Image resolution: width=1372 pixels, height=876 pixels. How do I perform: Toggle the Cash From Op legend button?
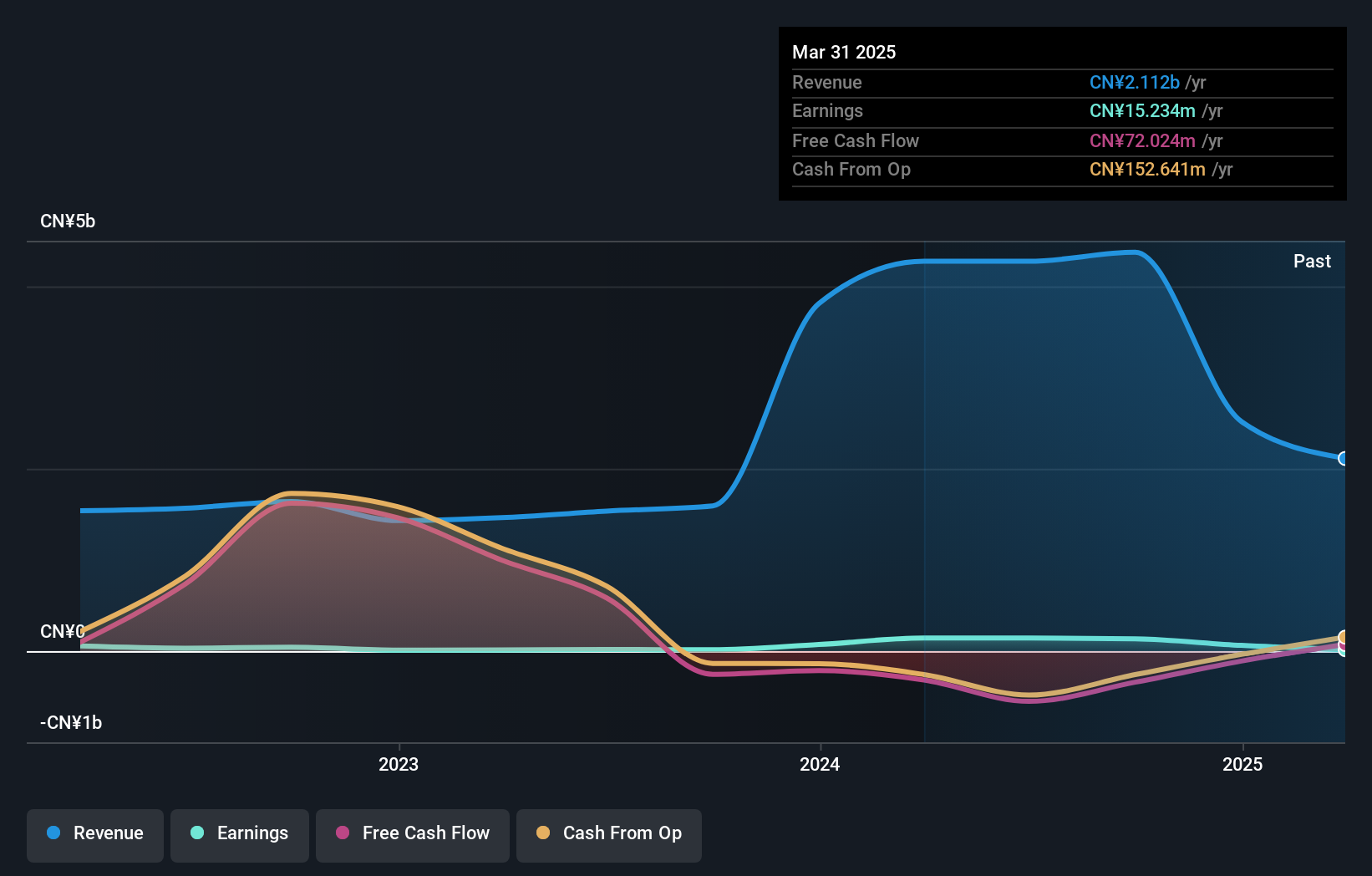[x=609, y=835]
